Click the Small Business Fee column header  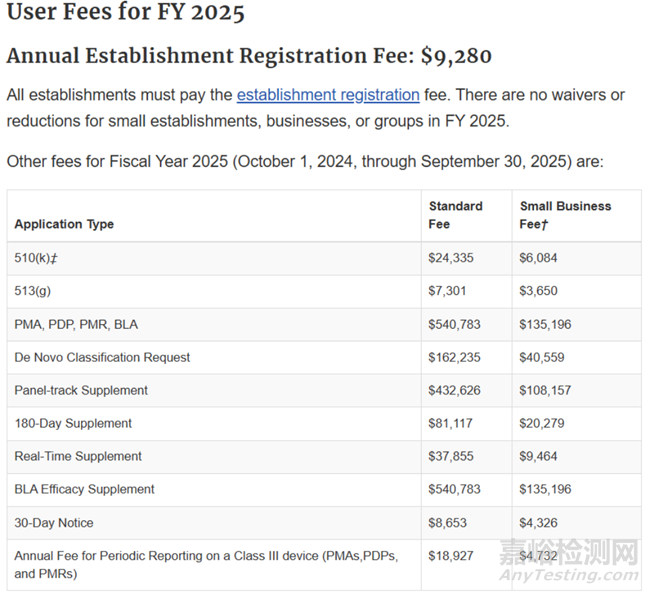565,215
